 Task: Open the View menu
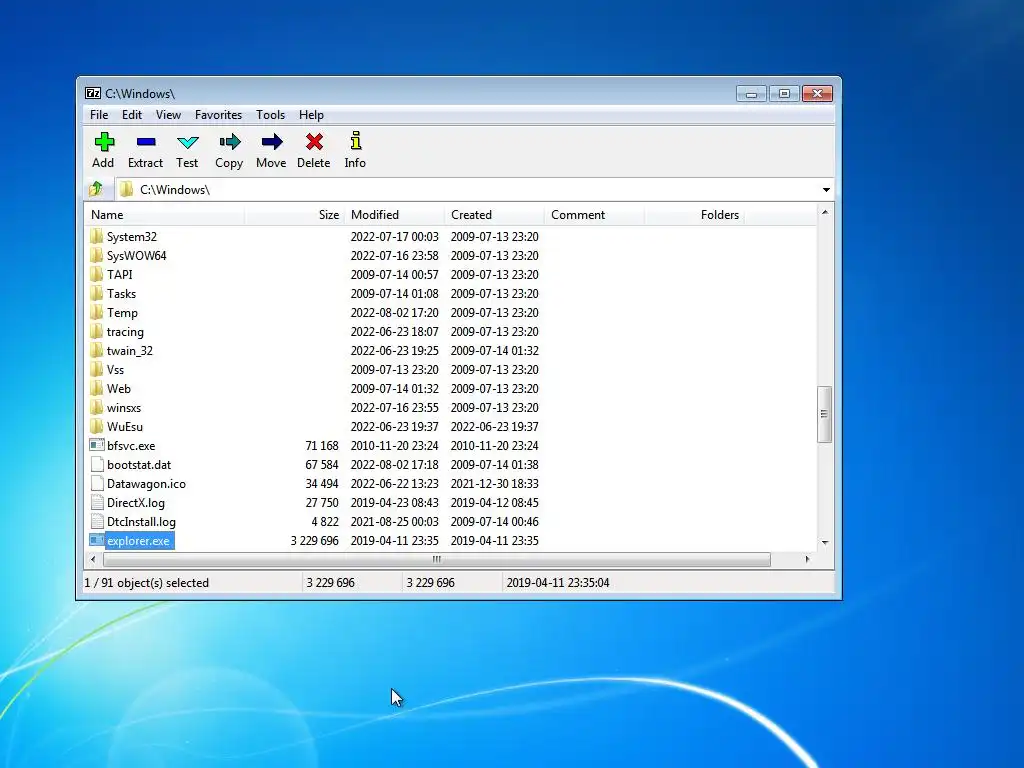[168, 115]
